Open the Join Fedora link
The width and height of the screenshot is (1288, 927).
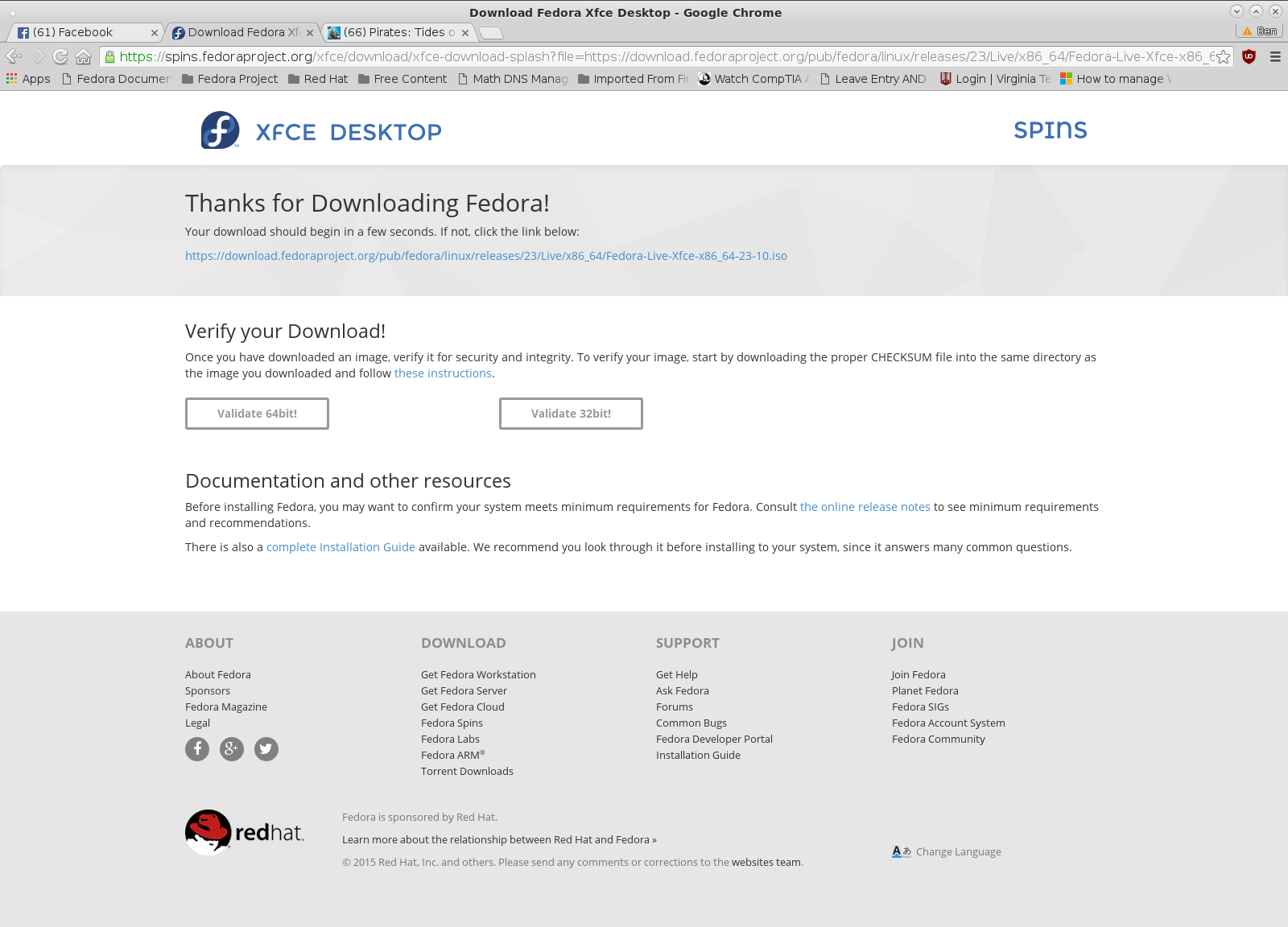[919, 674]
